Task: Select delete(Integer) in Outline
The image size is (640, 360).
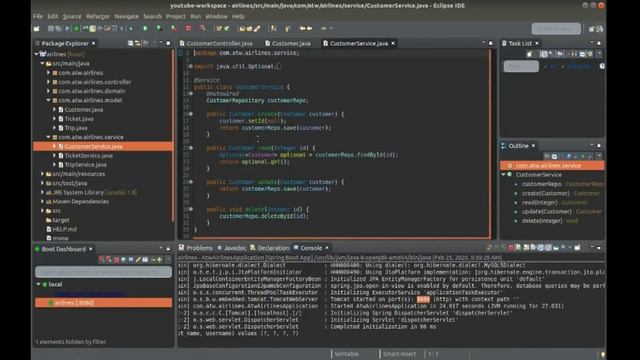Action: (542, 221)
